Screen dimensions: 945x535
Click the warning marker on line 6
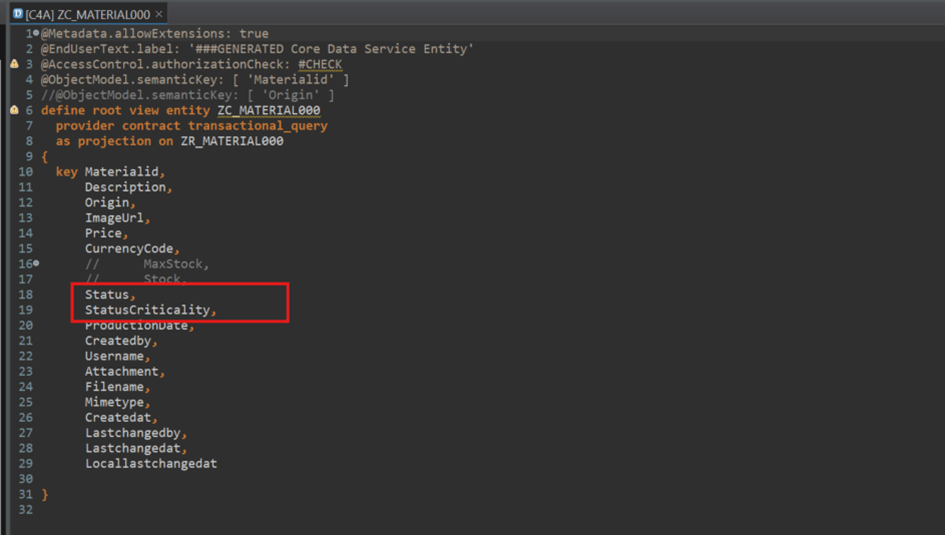point(14,110)
